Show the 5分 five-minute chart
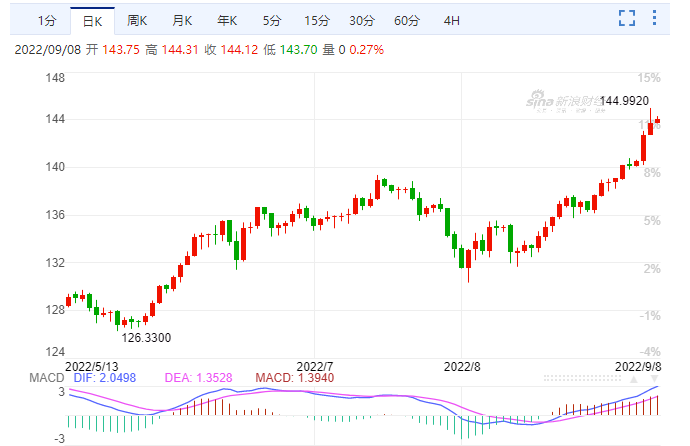 [x=272, y=20]
